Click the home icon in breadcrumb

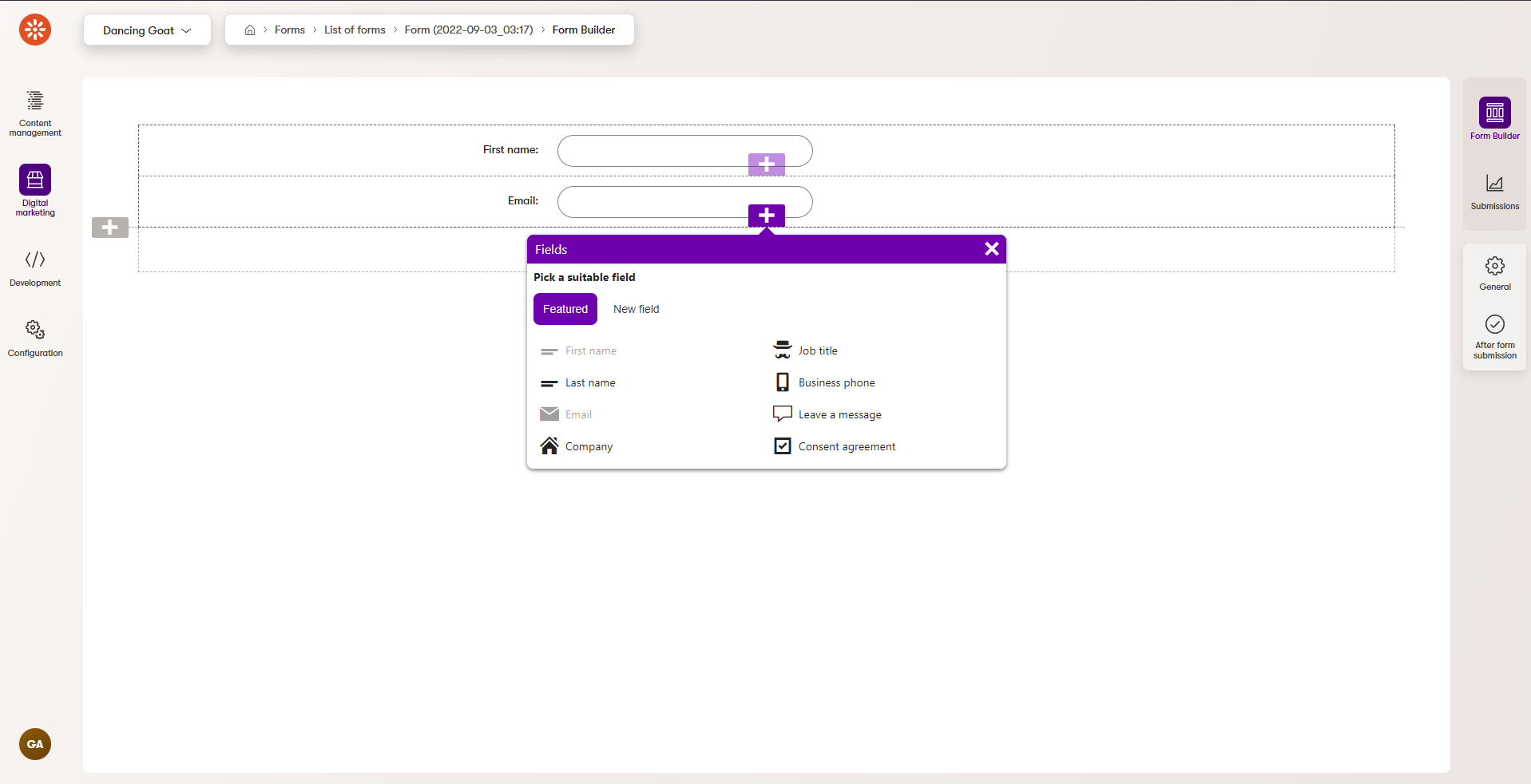click(250, 30)
